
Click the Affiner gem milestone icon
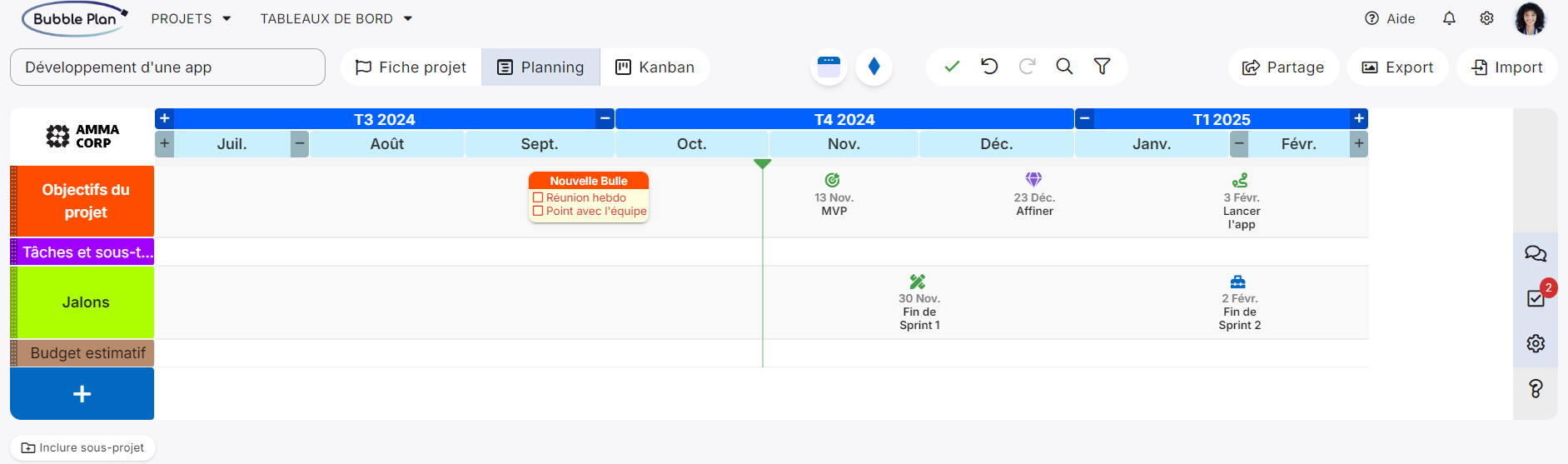click(x=1033, y=179)
